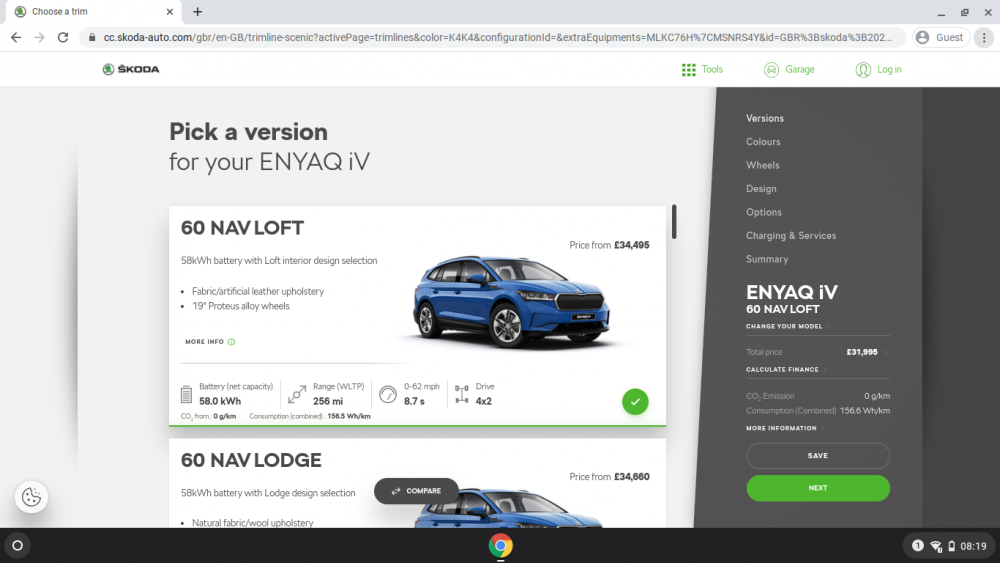This screenshot has height=563, width=1000.
Task: Click the Log in label
Action: [889, 69]
